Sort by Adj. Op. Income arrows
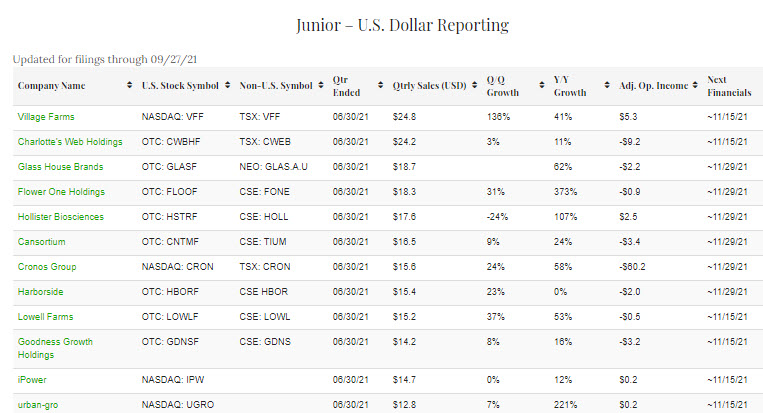This screenshot has height=413, width=763. point(695,86)
